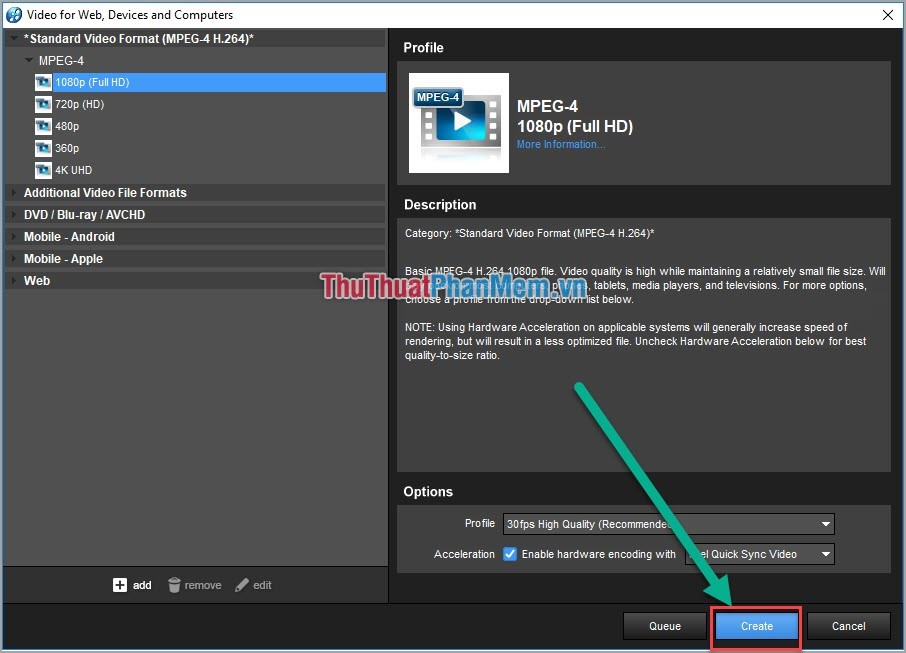This screenshot has width=906, height=653.
Task: Click the 360p preset's video icon
Action: (42, 148)
